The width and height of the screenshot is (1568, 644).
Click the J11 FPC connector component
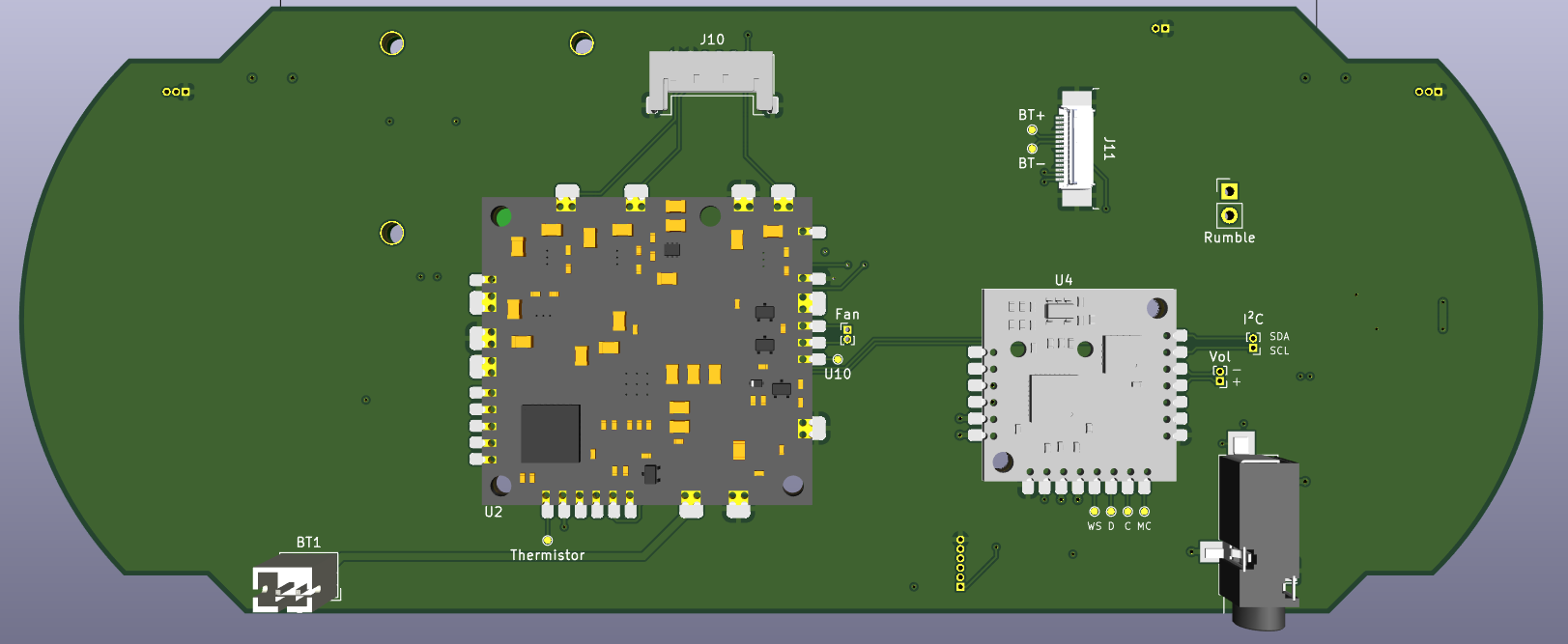(x=1075, y=148)
